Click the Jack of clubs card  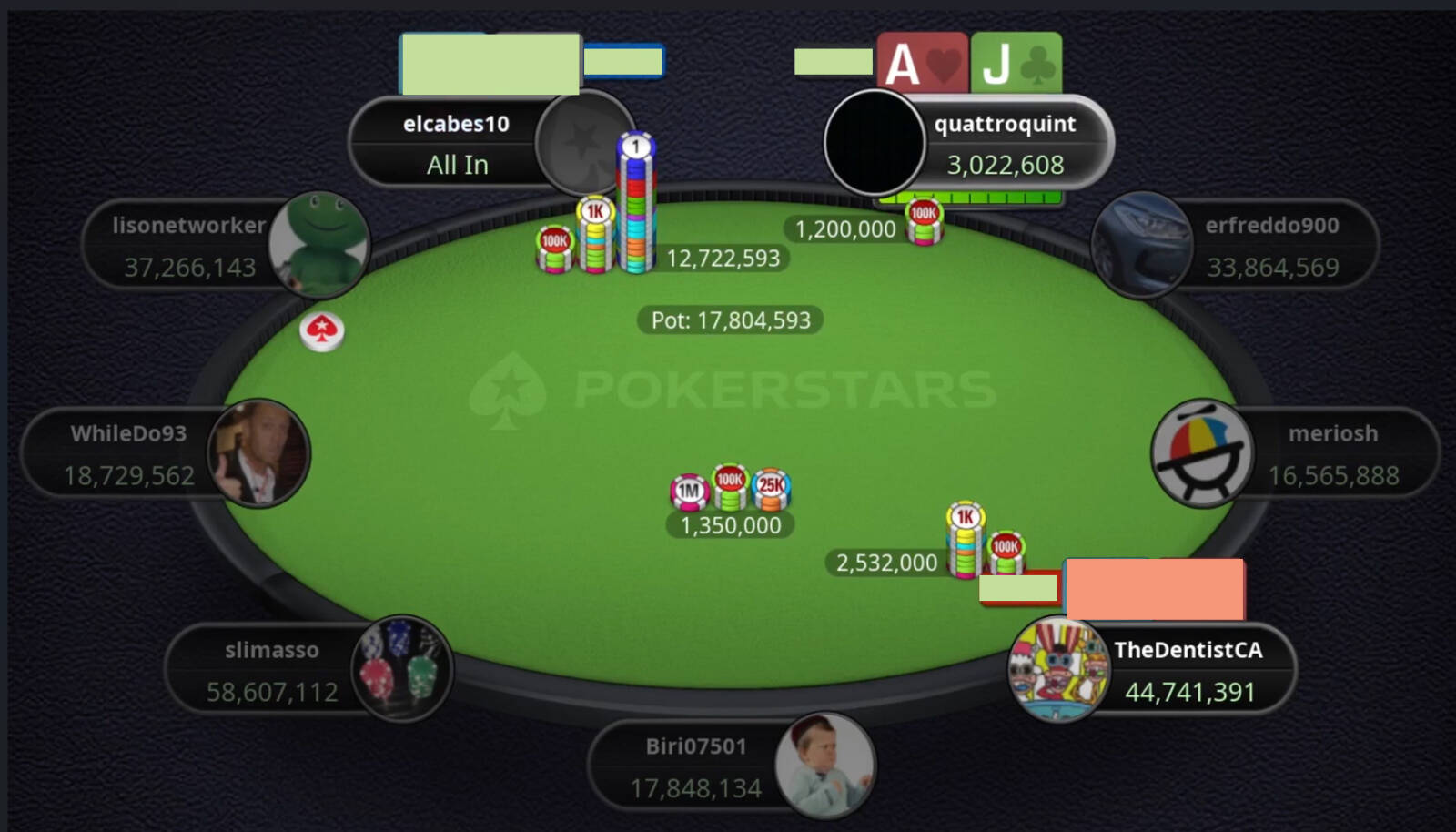point(1016,63)
